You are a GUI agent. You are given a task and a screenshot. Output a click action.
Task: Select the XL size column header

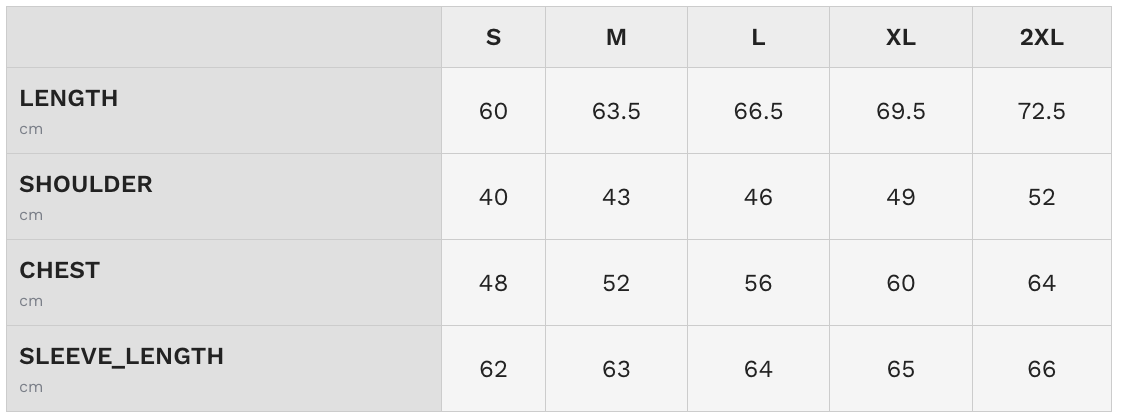pos(900,38)
